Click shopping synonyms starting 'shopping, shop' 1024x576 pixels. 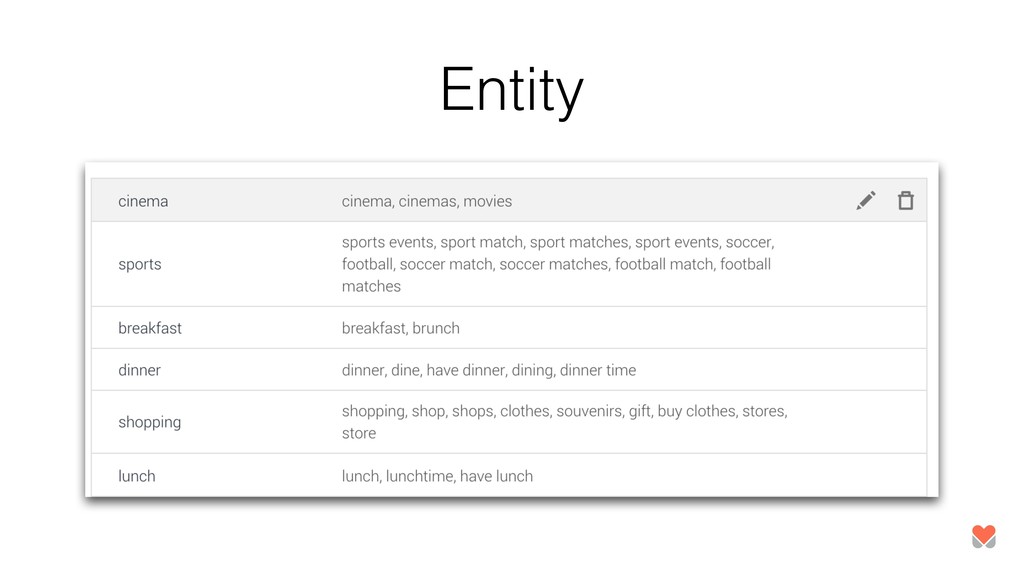[564, 422]
